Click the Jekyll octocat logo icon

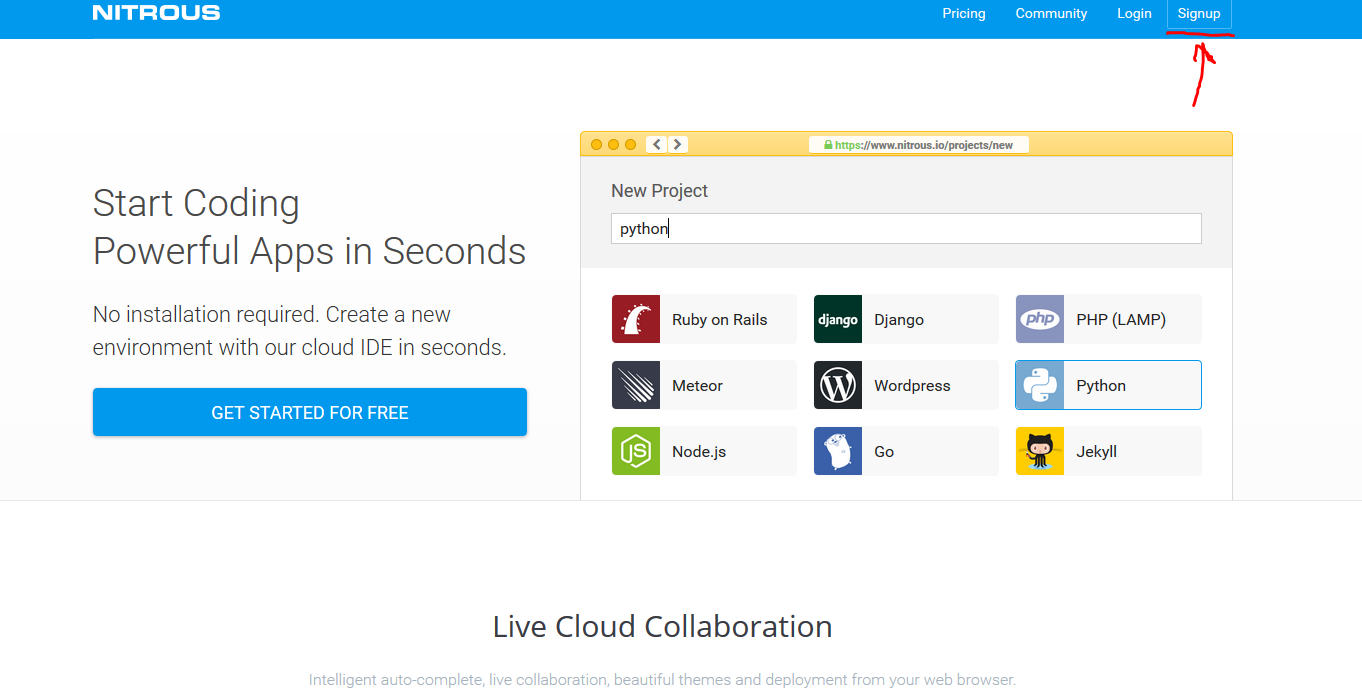[1040, 451]
